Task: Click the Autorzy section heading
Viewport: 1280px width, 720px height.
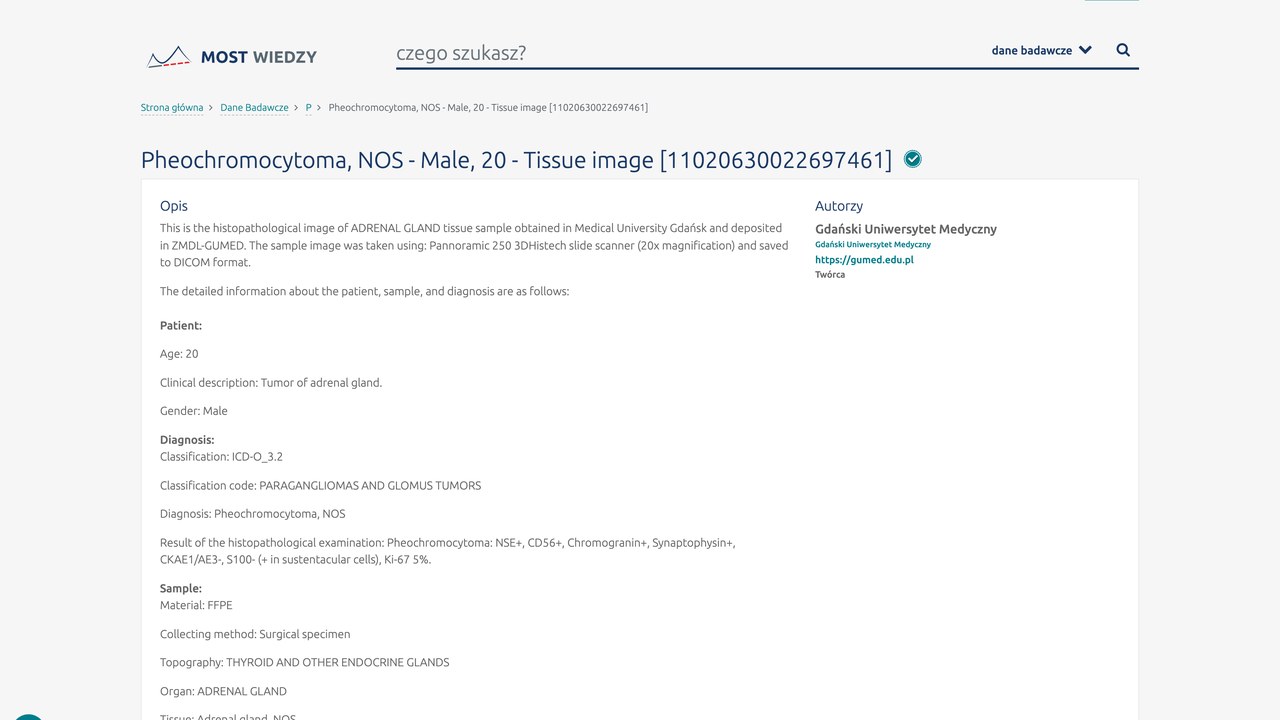Action: (x=839, y=206)
